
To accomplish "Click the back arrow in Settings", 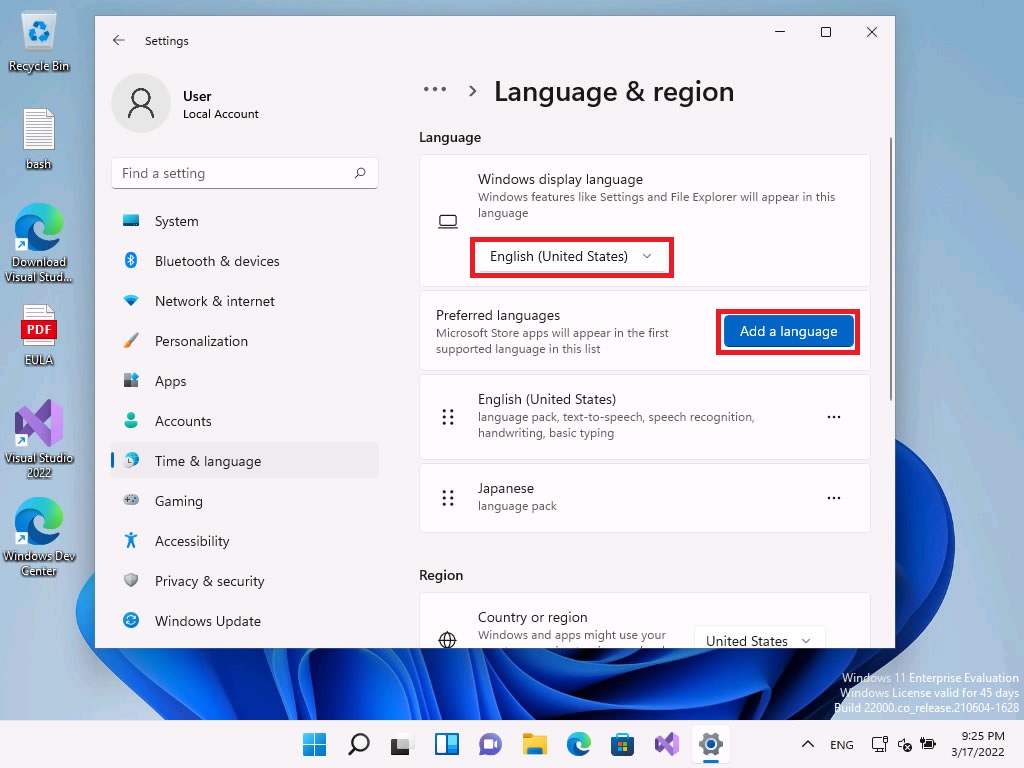I will tap(119, 41).
